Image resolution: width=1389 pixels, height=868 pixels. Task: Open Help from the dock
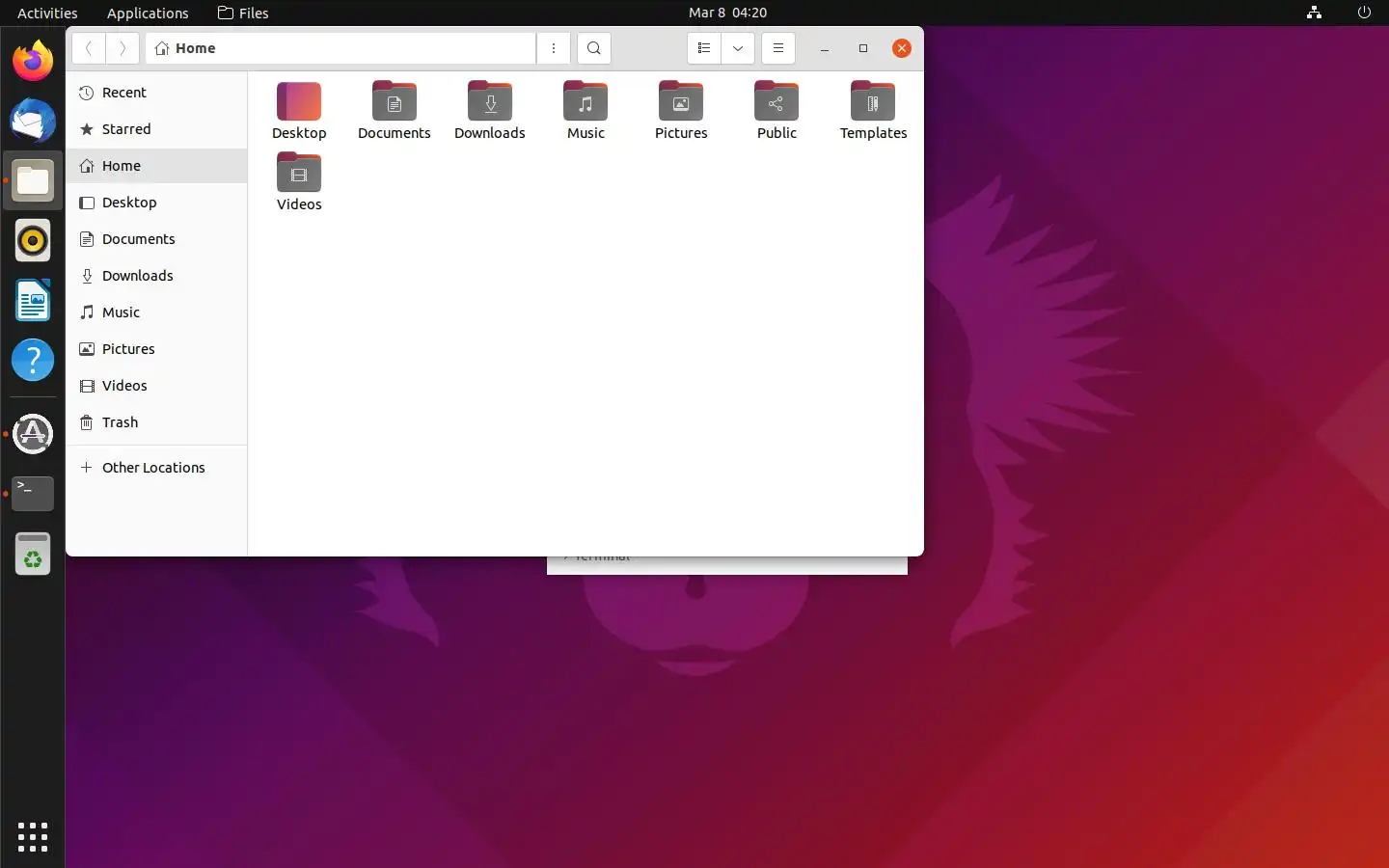33,360
